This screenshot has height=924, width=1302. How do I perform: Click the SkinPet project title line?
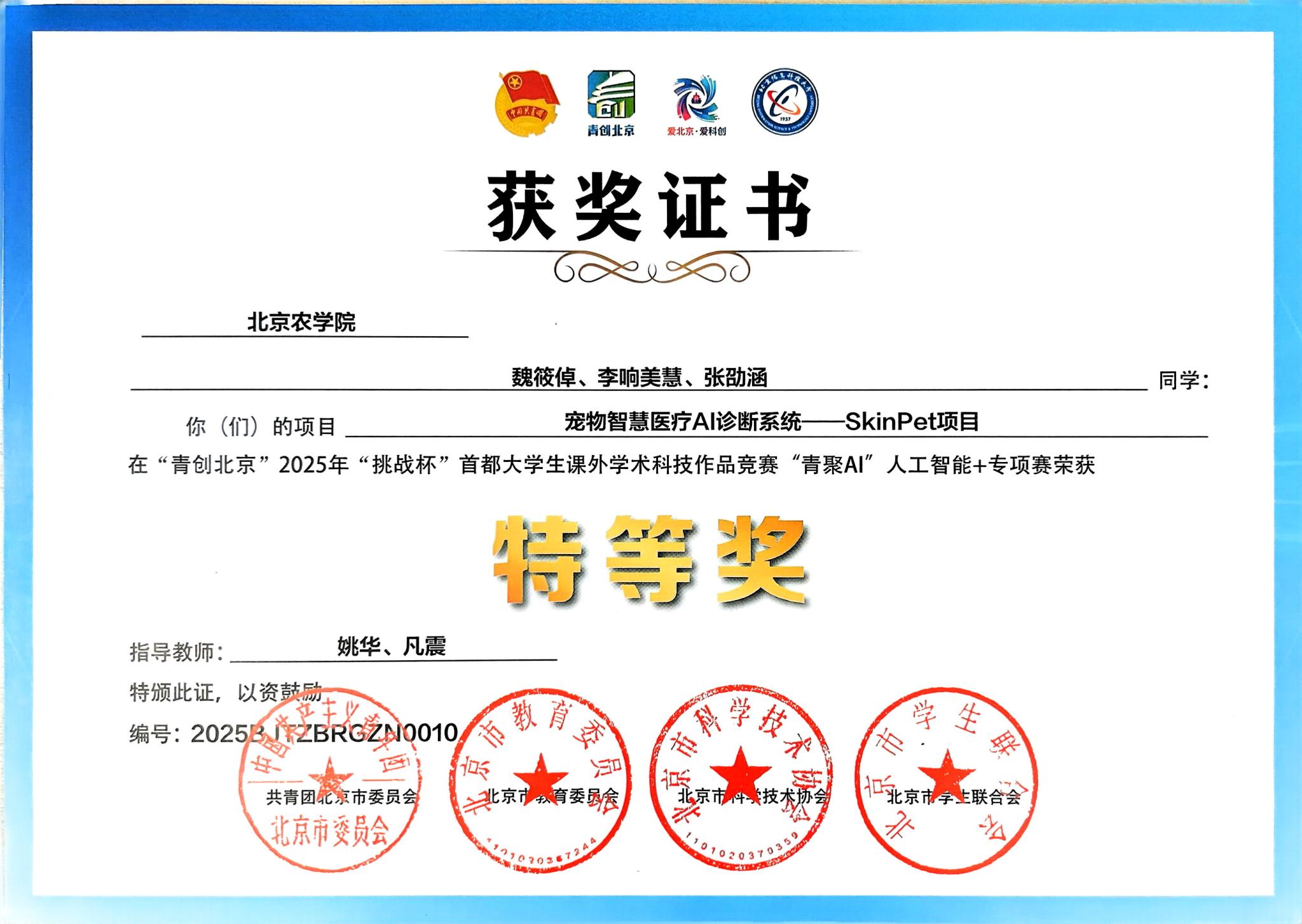point(771,422)
